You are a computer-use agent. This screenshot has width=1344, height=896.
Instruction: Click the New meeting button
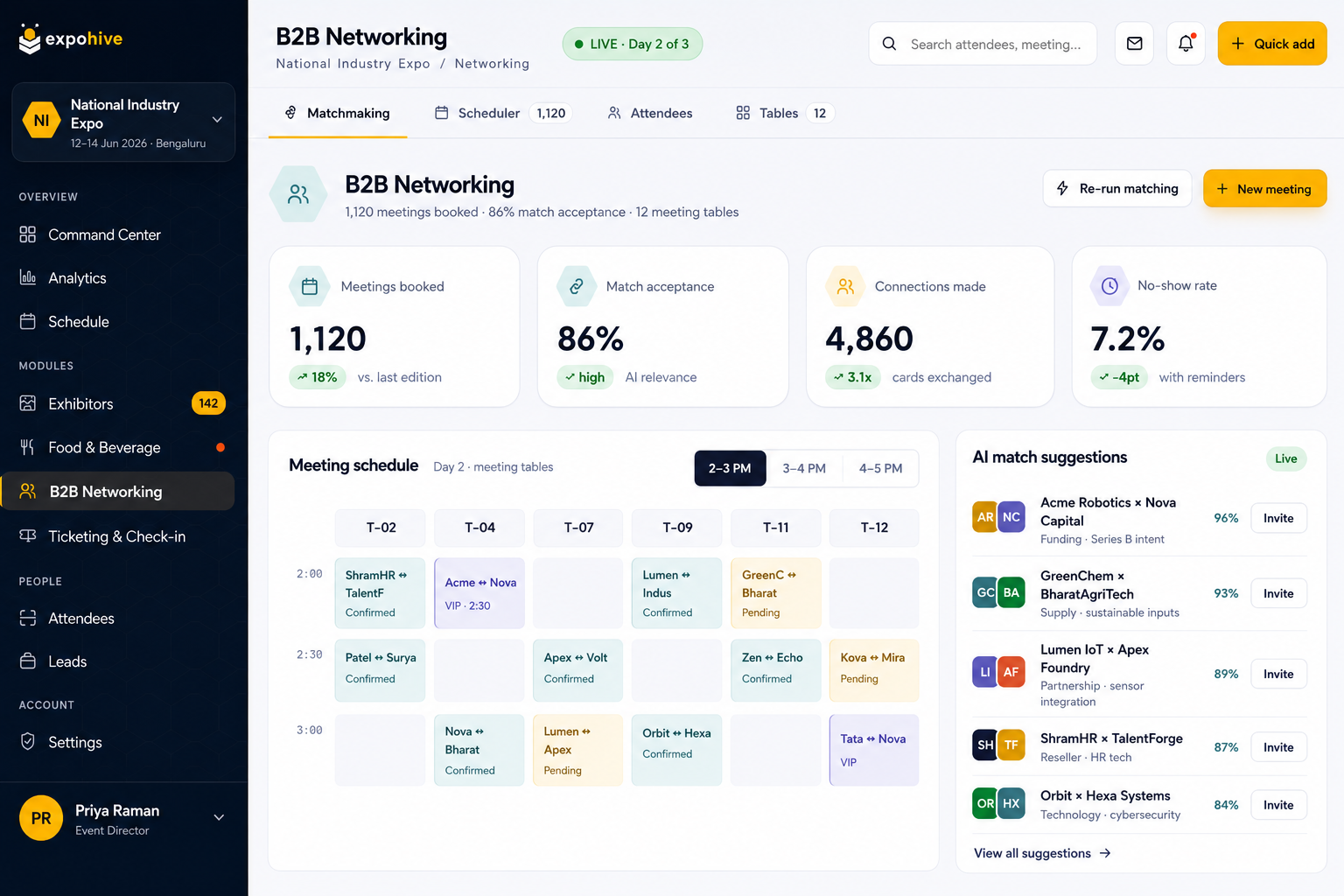1264,189
